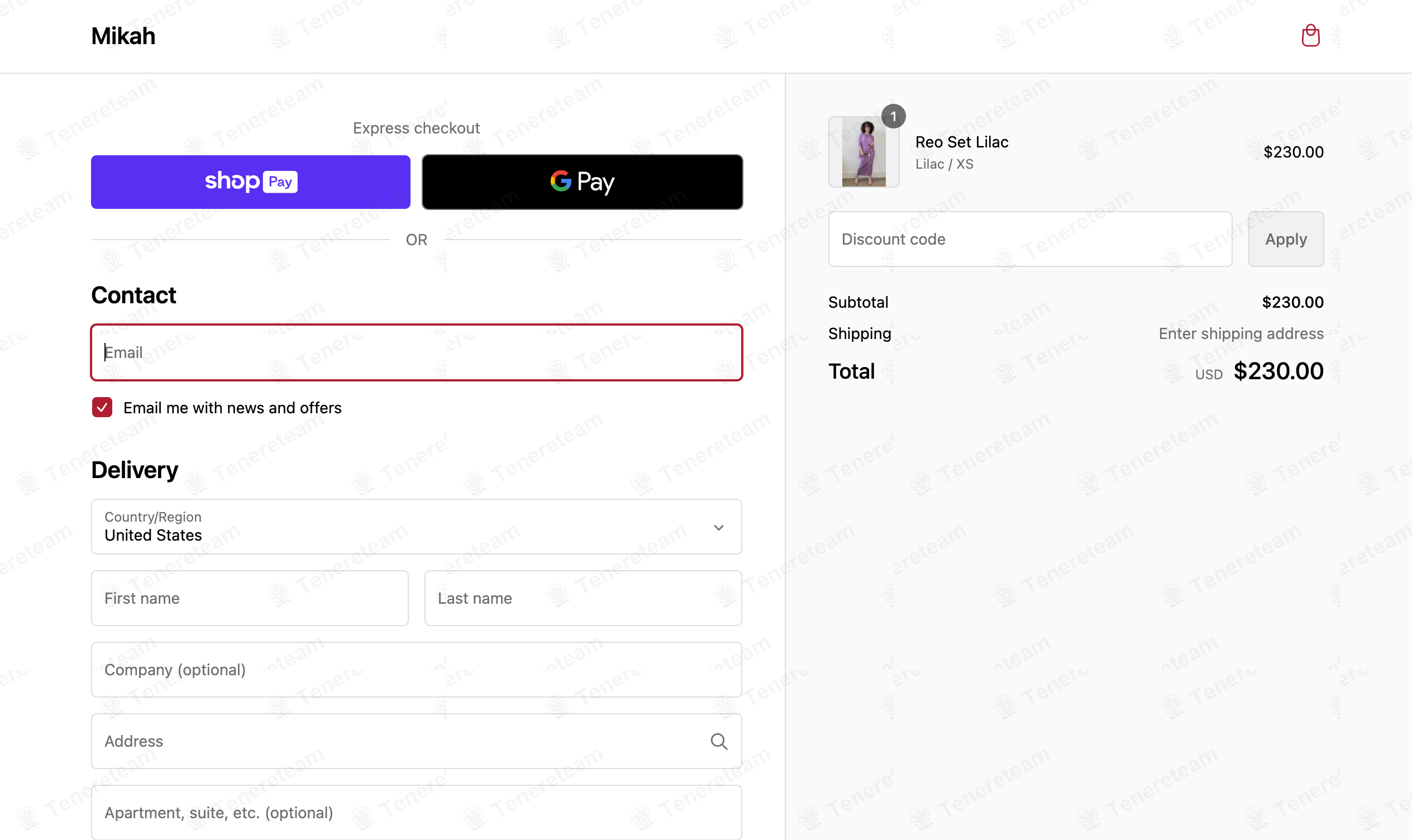Uncheck Email me with news and offers

[x=102, y=408]
